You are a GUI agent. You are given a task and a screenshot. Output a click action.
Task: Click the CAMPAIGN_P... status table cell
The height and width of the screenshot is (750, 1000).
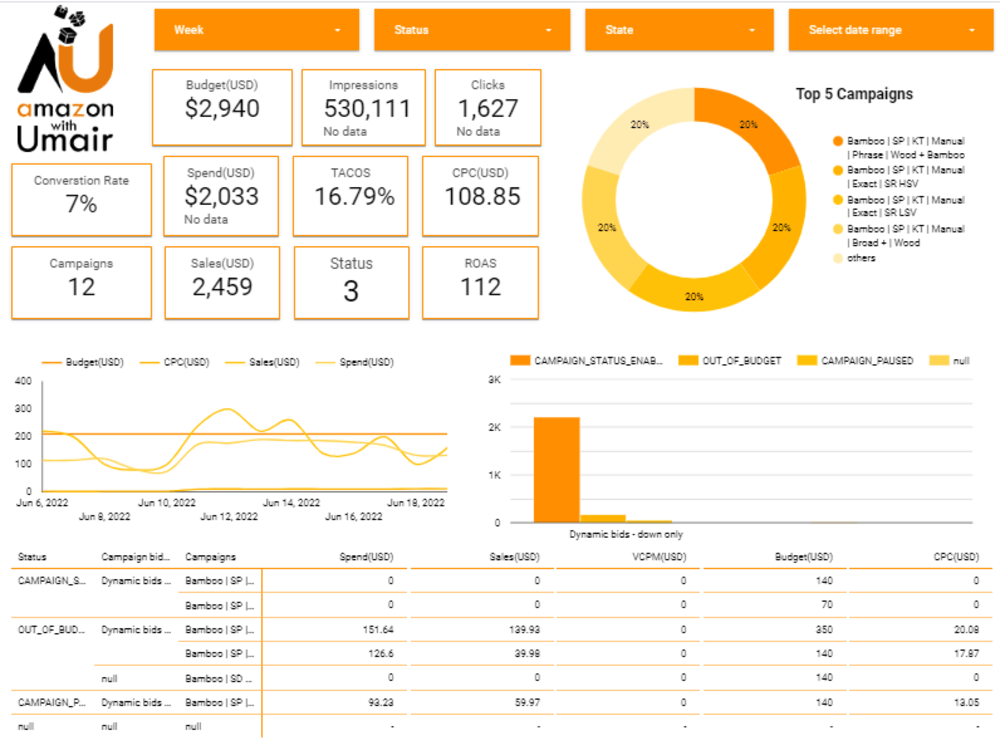click(51, 703)
